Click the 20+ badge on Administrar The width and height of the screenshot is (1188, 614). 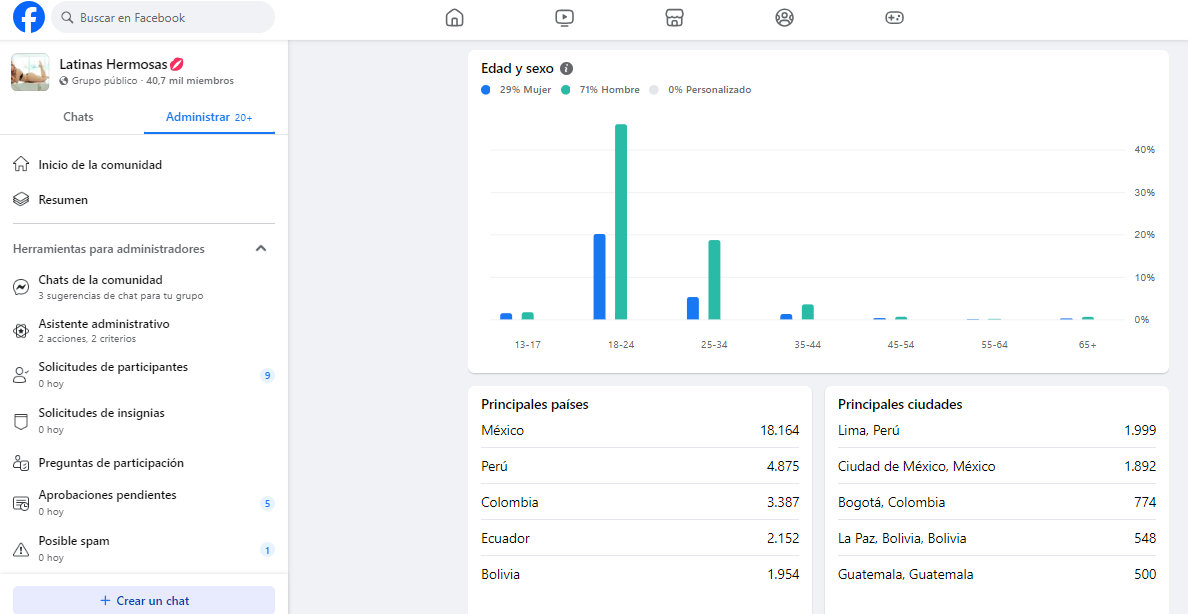244,117
